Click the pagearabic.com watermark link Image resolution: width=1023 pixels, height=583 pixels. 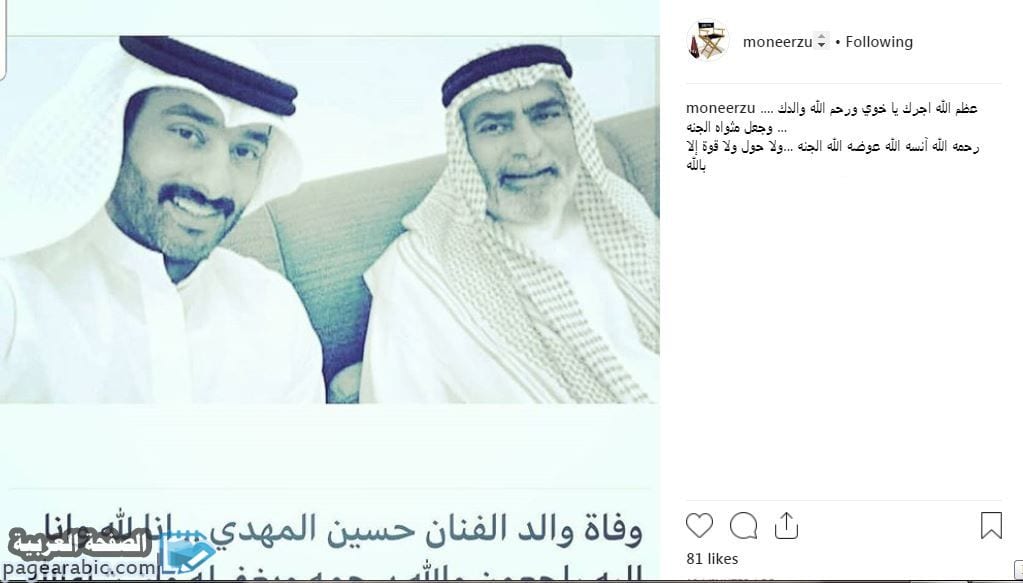click(78, 567)
